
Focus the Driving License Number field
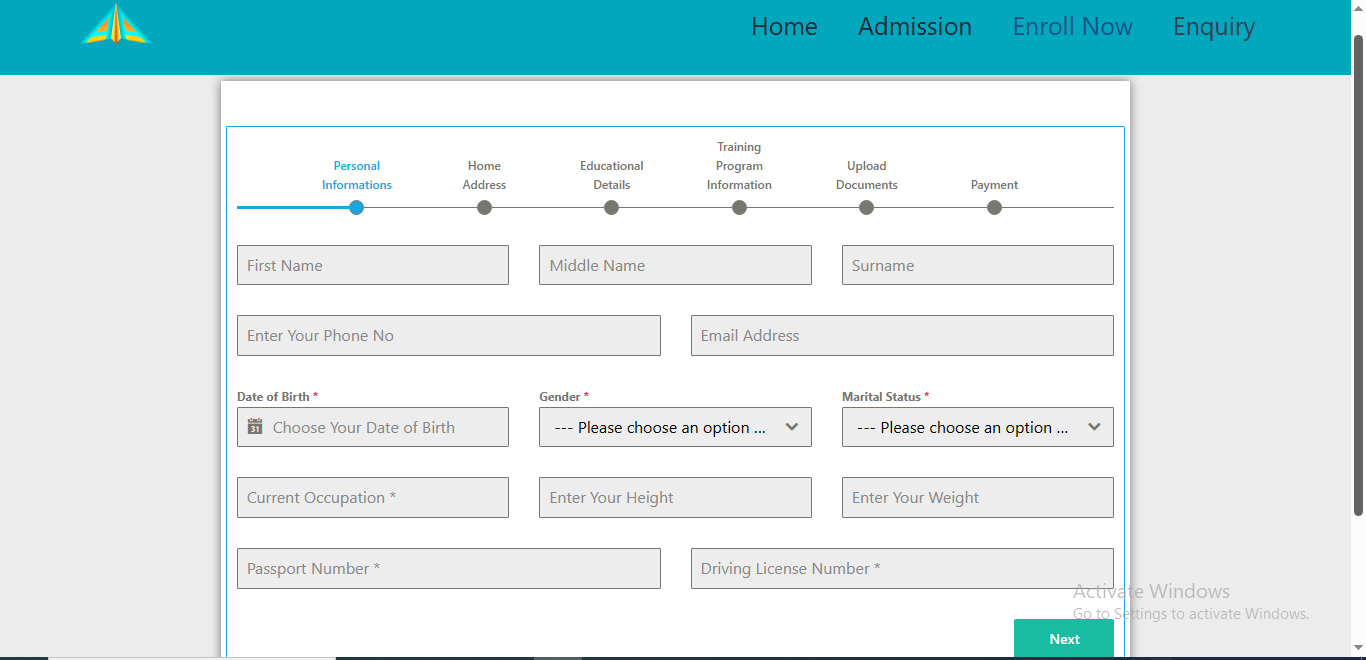click(x=902, y=568)
